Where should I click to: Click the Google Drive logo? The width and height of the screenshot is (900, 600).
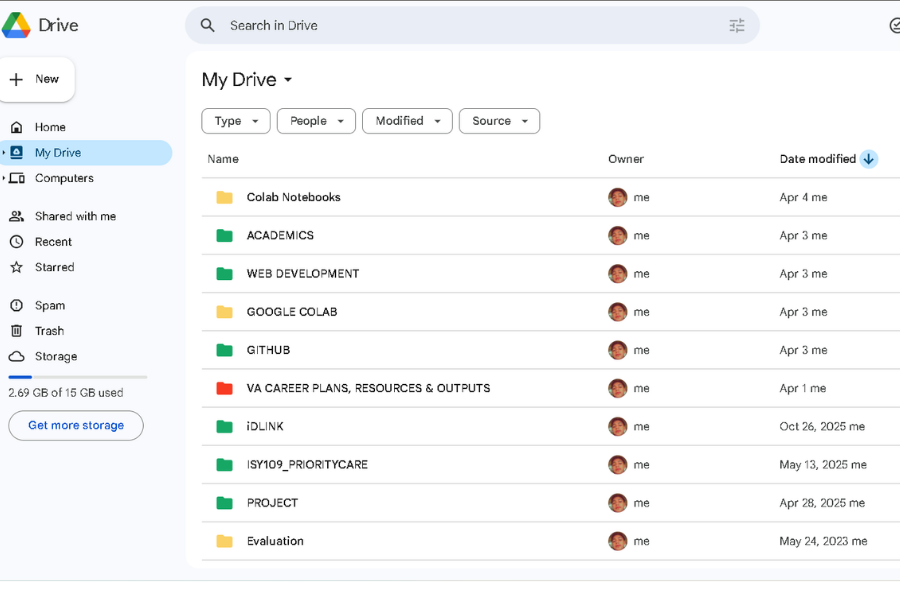click(16, 25)
